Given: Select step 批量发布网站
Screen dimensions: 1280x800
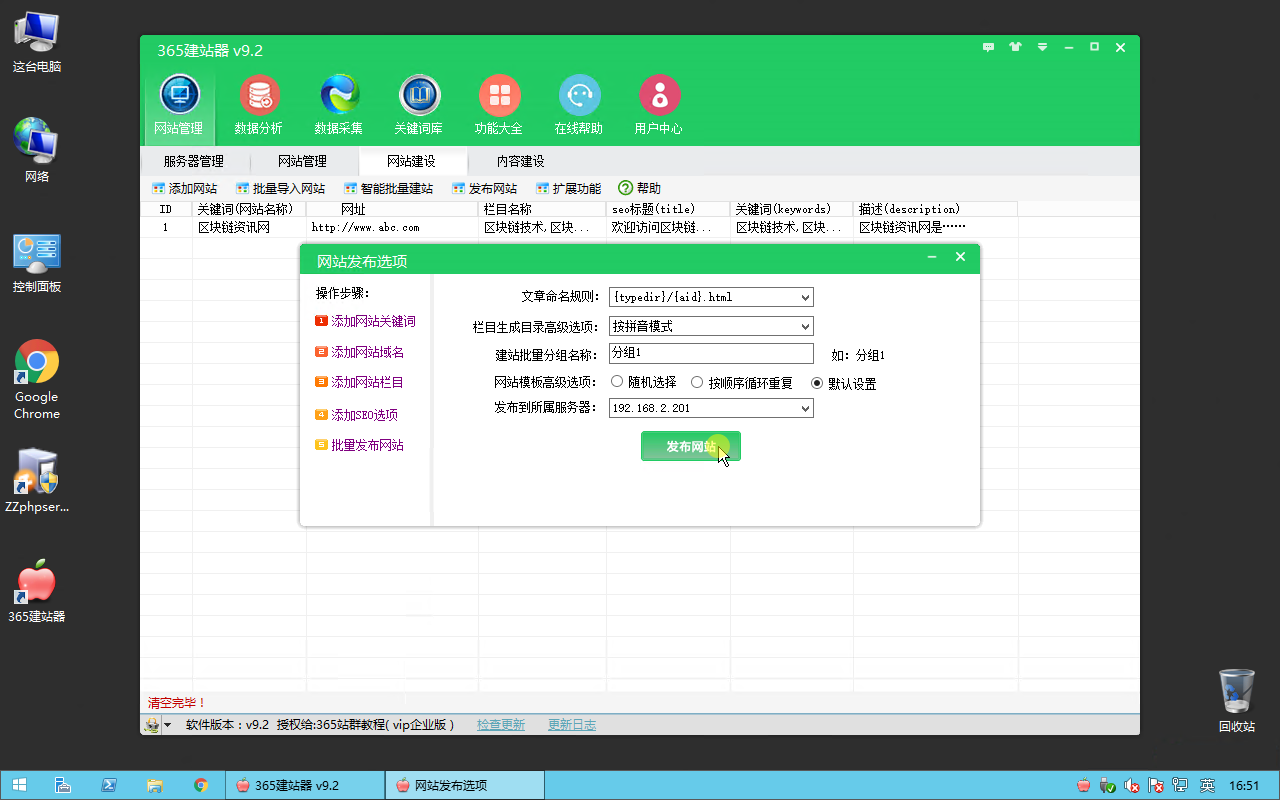Looking at the screenshot, I should tap(359, 445).
